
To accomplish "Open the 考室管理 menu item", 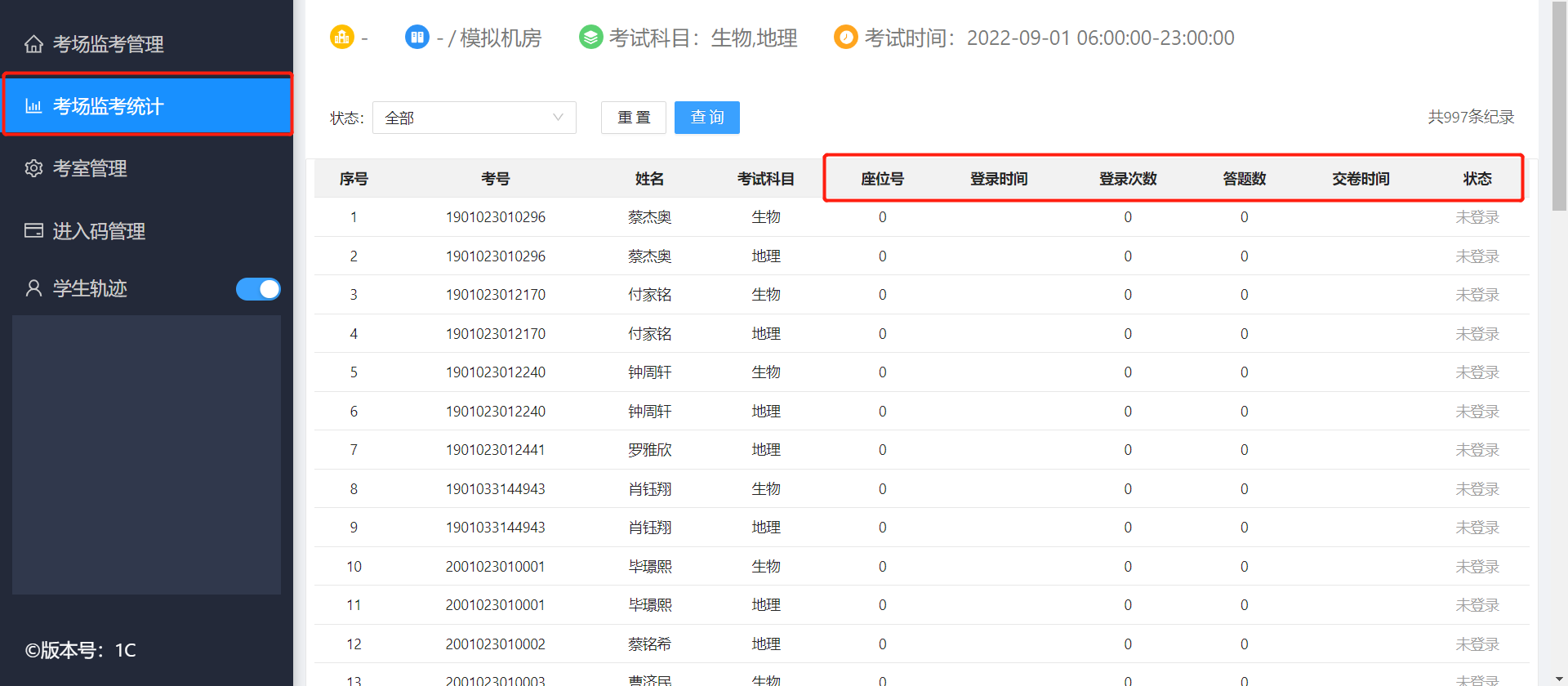I will (x=90, y=168).
